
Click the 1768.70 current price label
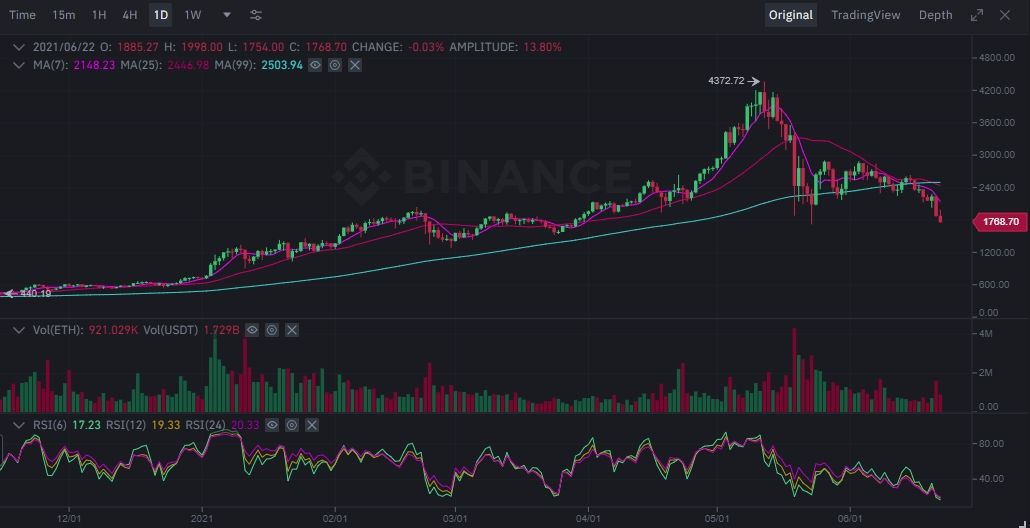pyautogui.click(x=1000, y=223)
